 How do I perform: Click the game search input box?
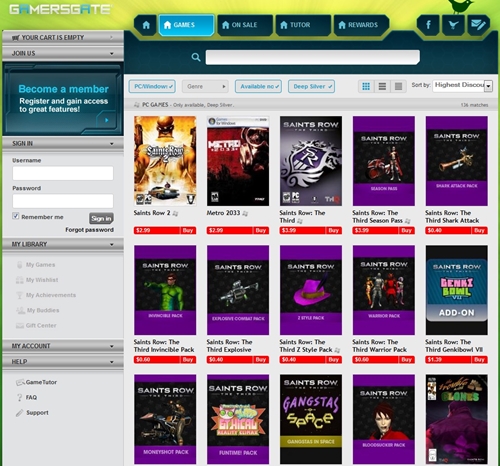[312, 57]
